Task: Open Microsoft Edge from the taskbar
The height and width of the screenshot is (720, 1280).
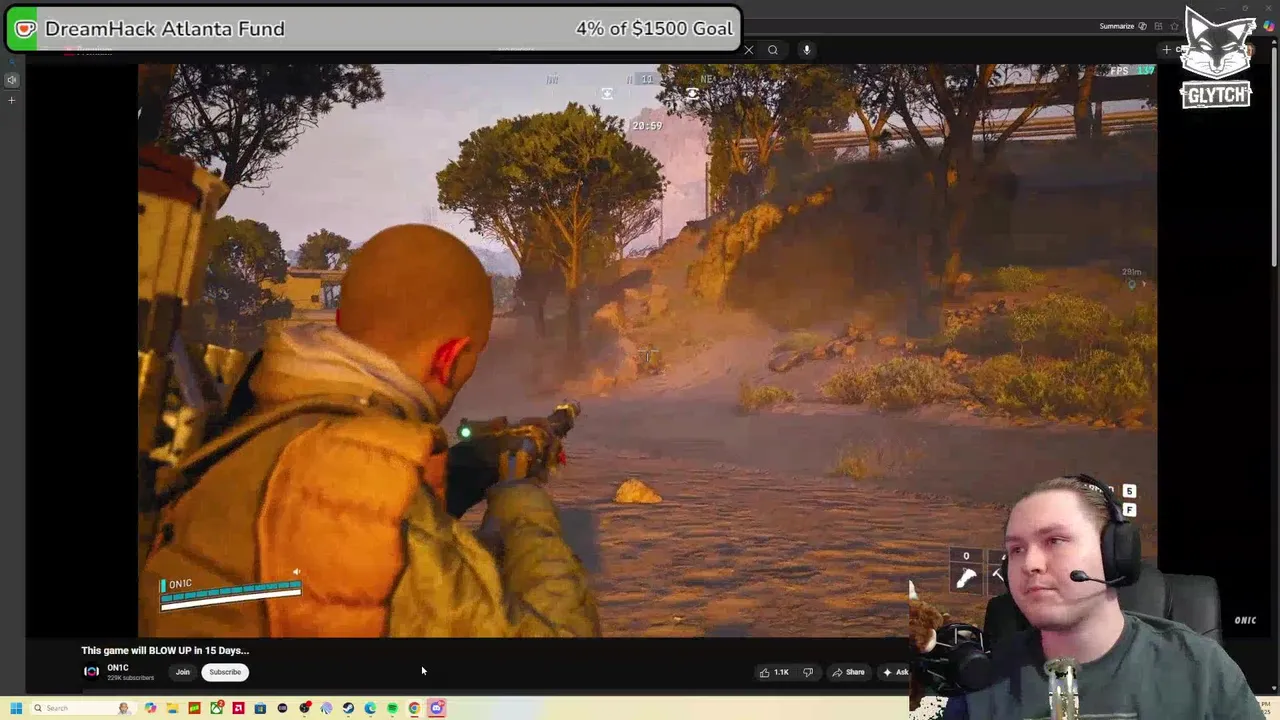Action: coord(370,708)
